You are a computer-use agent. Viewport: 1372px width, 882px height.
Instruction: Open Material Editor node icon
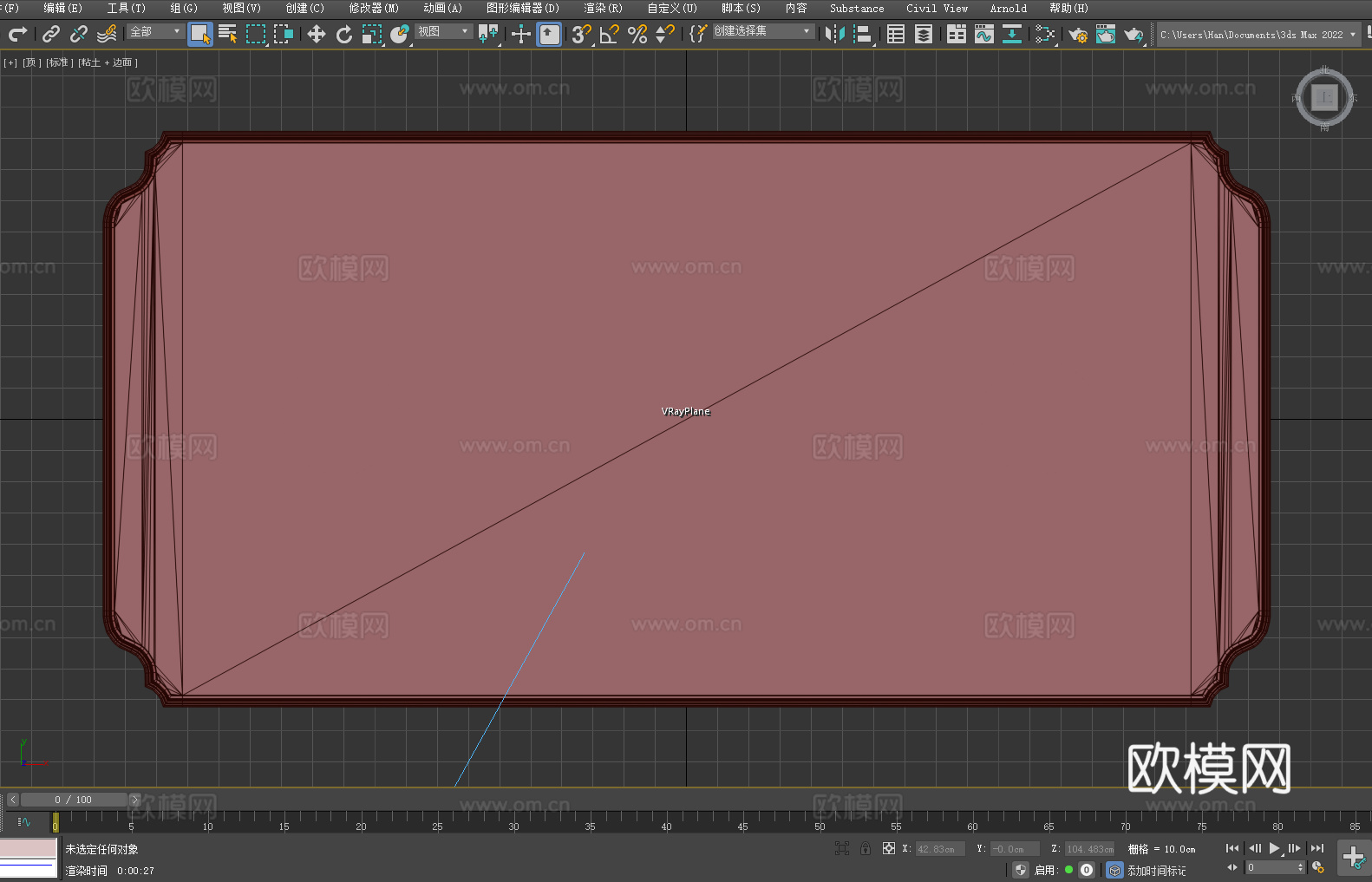coord(1045,34)
